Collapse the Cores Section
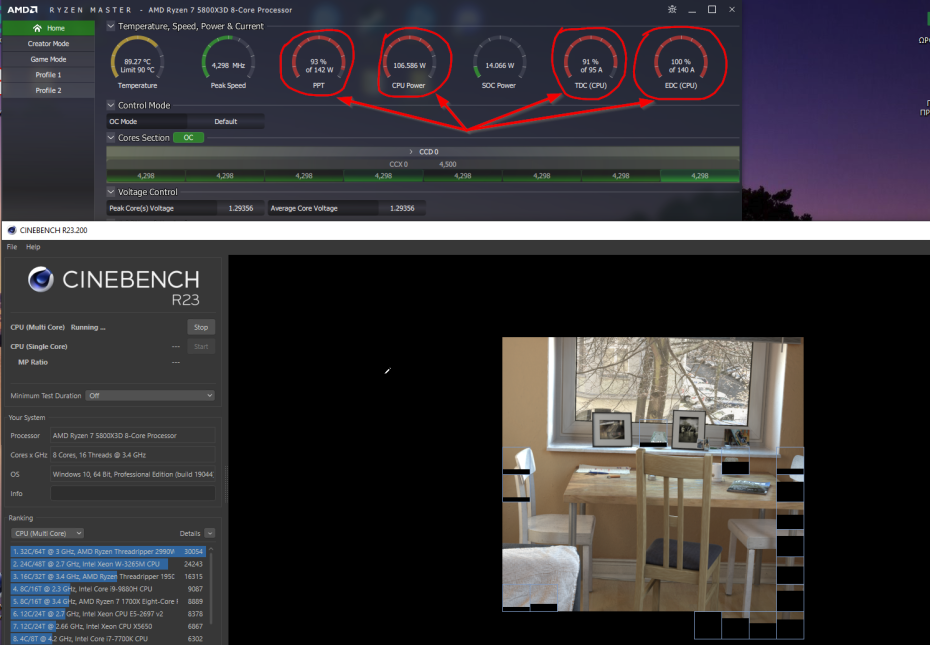 point(111,138)
